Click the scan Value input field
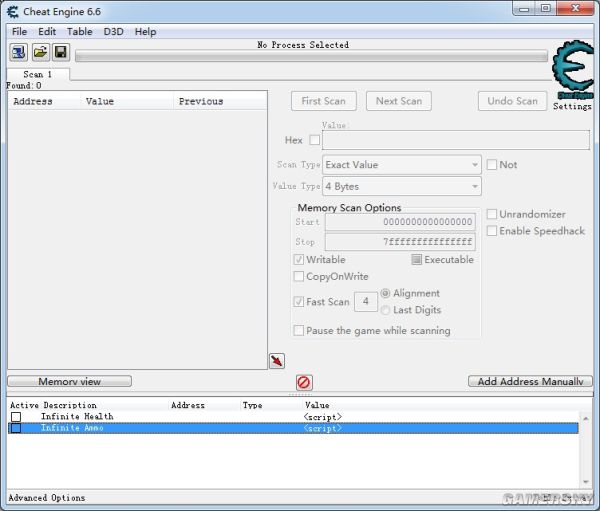 (x=456, y=140)
